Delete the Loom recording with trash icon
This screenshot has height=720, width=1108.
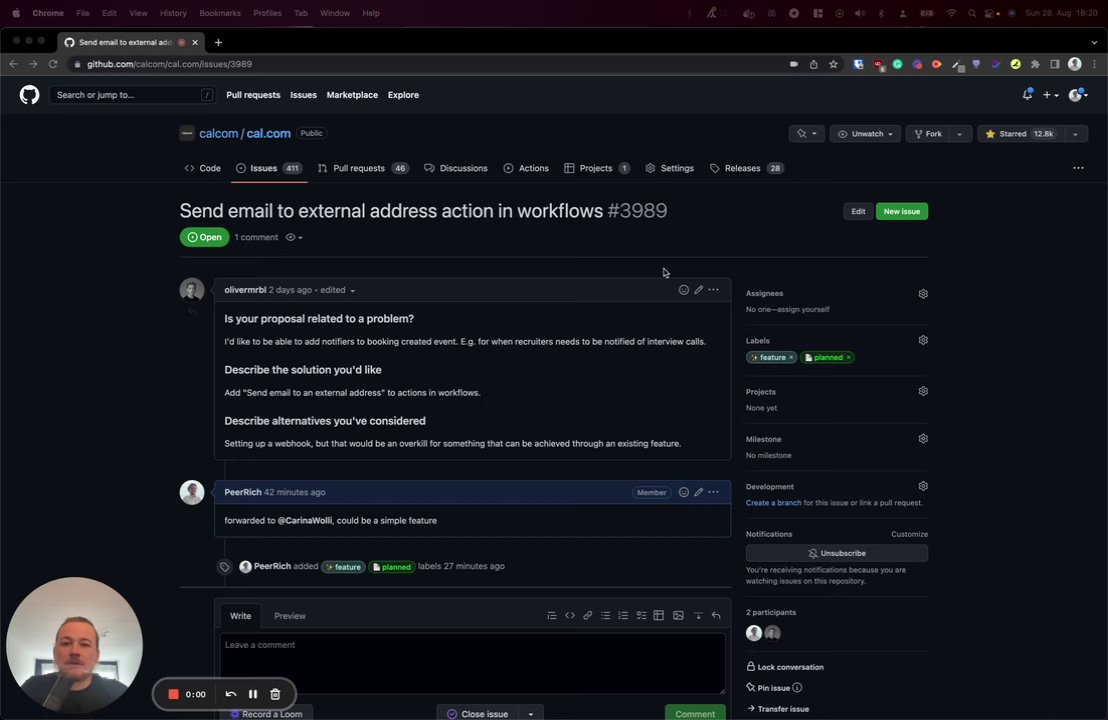point(276,694)
